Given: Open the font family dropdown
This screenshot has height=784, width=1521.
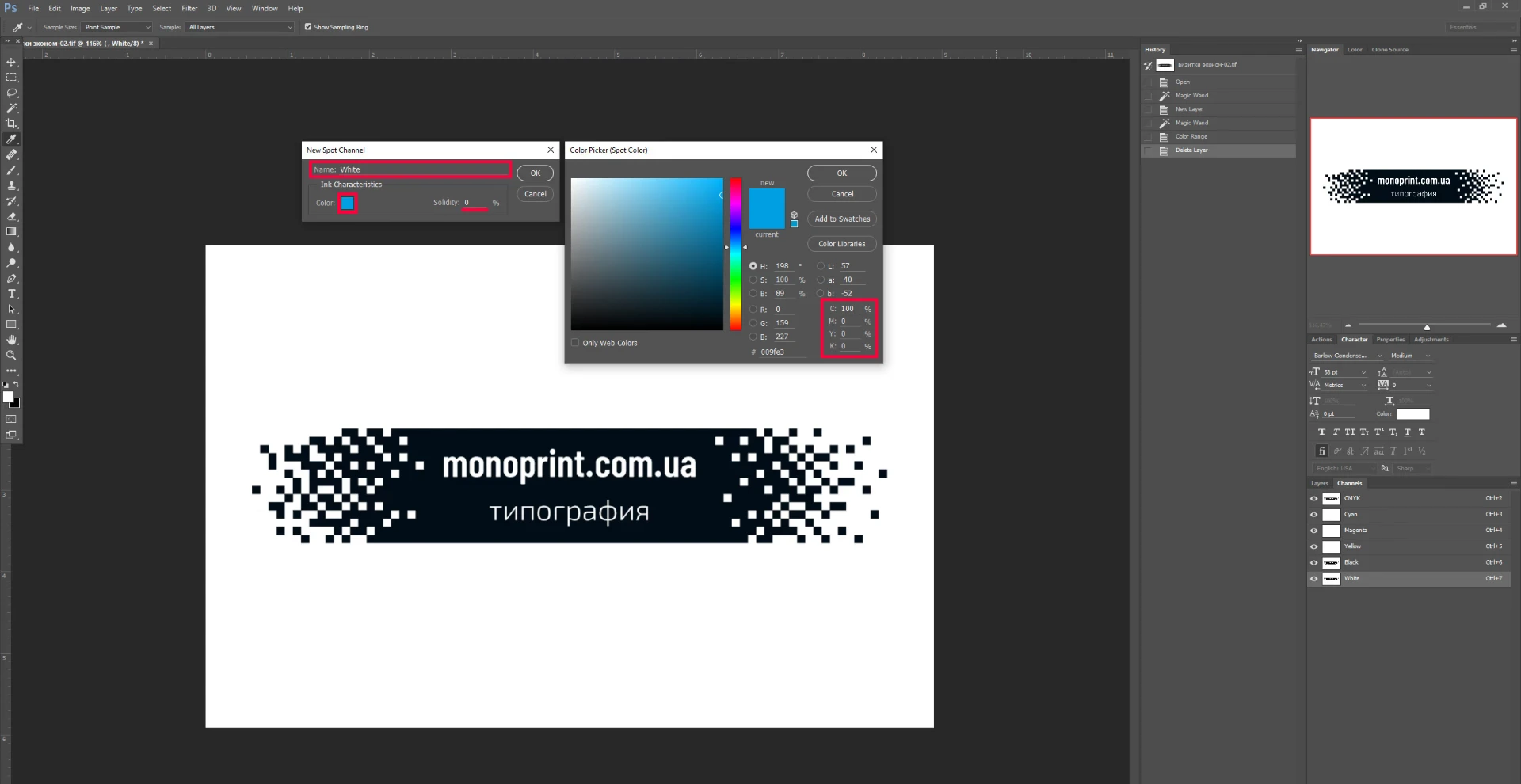Looking at the screenshot, I should point(1347,356).
